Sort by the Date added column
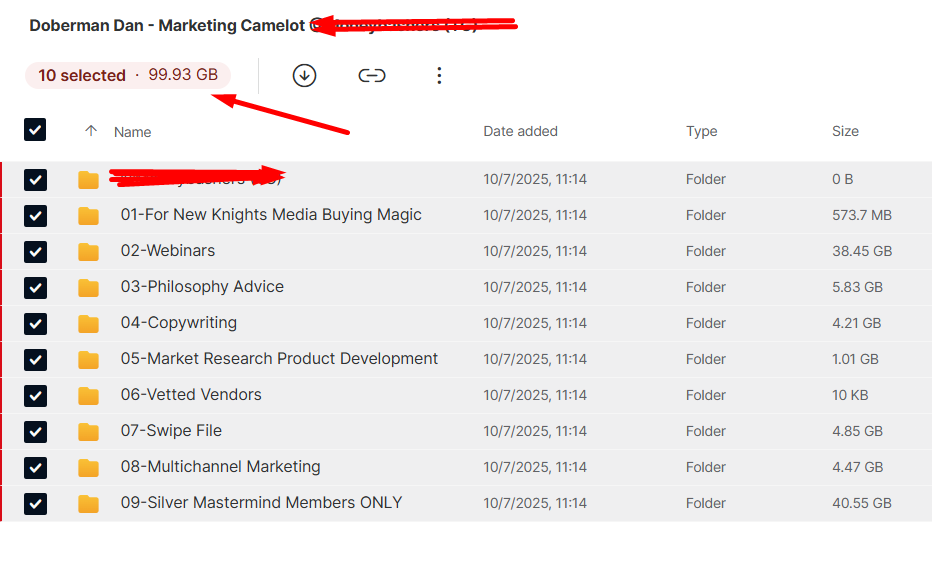The width and height of the screenshot is (932, 568). point(520,131)
